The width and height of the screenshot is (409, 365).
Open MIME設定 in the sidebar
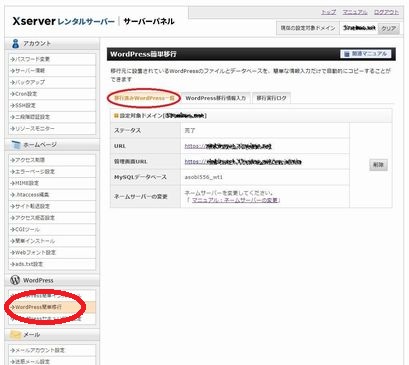pos(52,183)
